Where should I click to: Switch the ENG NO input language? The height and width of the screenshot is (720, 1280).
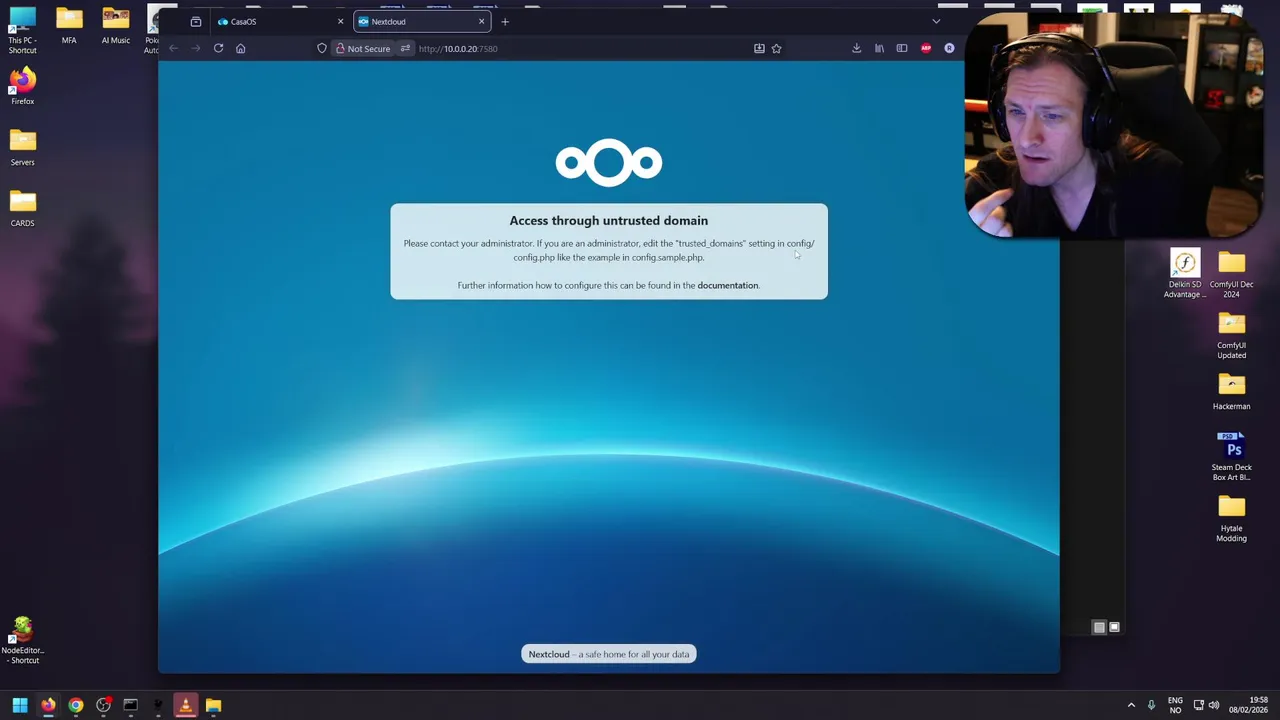1175,705
